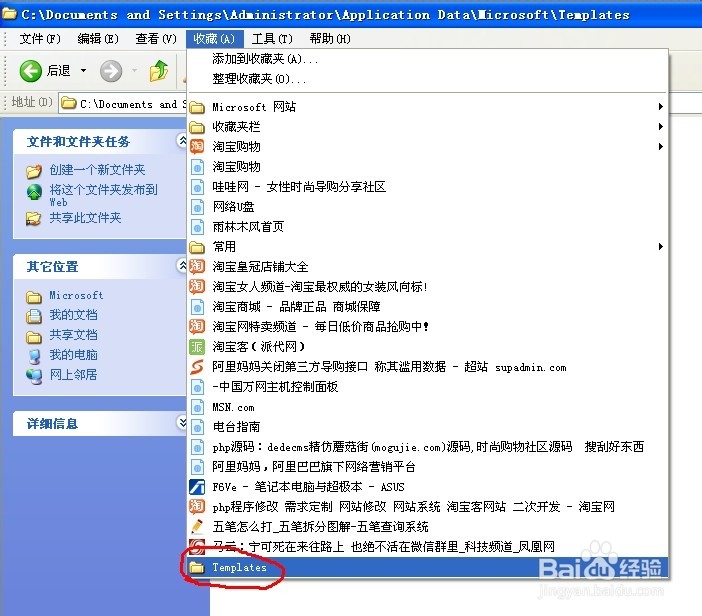This screenshot has height=616, width=702.
Task: Close the 收藏(A) menu
Action: [214, 39]
